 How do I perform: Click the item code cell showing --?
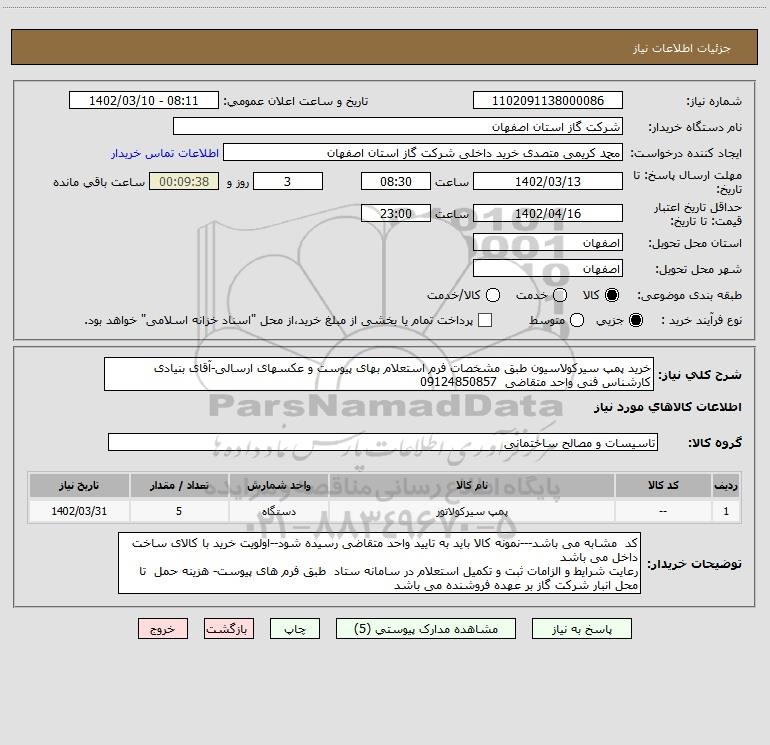tap(663, 511)
